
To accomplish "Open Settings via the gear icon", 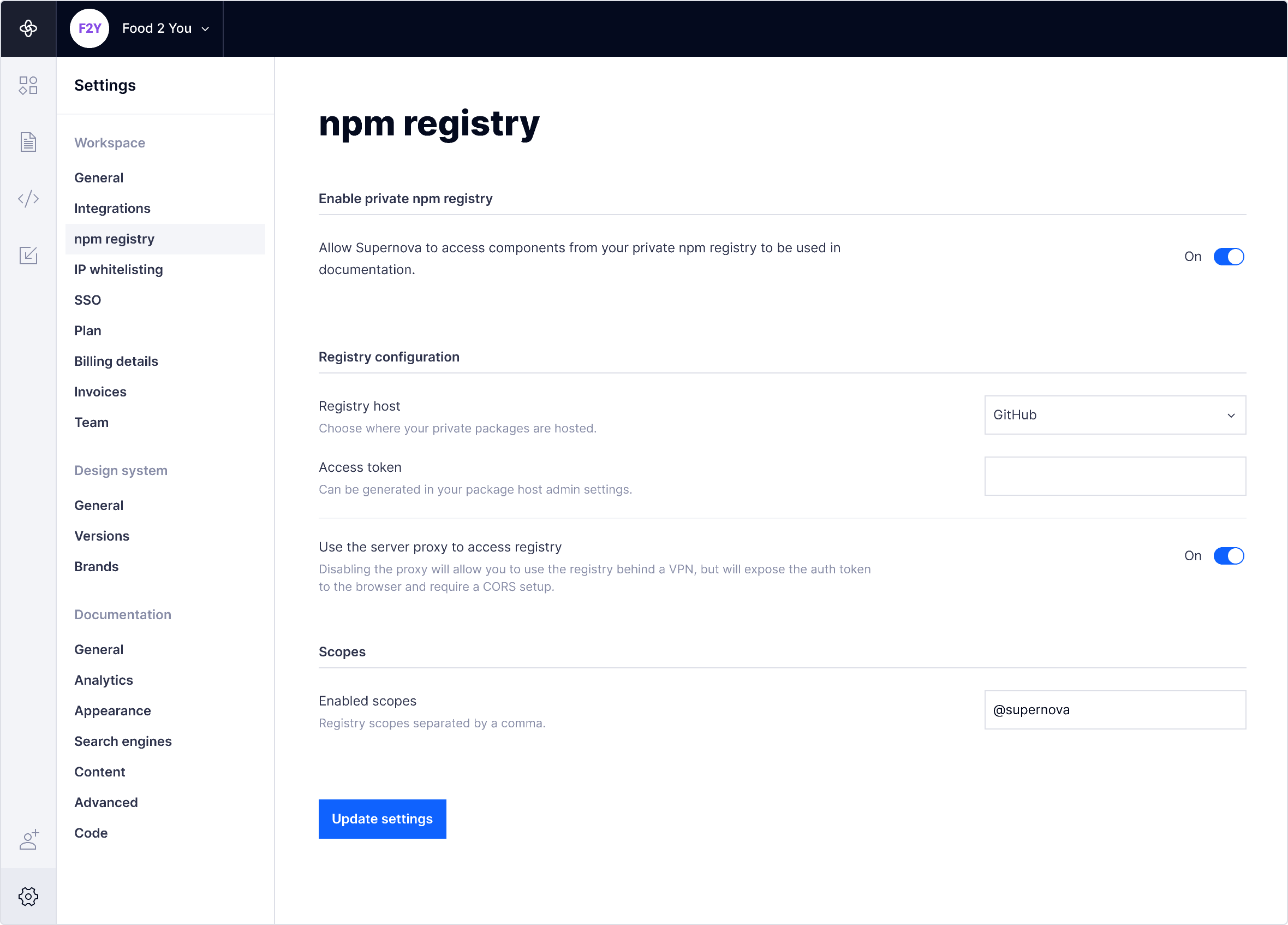I will 28,897.
